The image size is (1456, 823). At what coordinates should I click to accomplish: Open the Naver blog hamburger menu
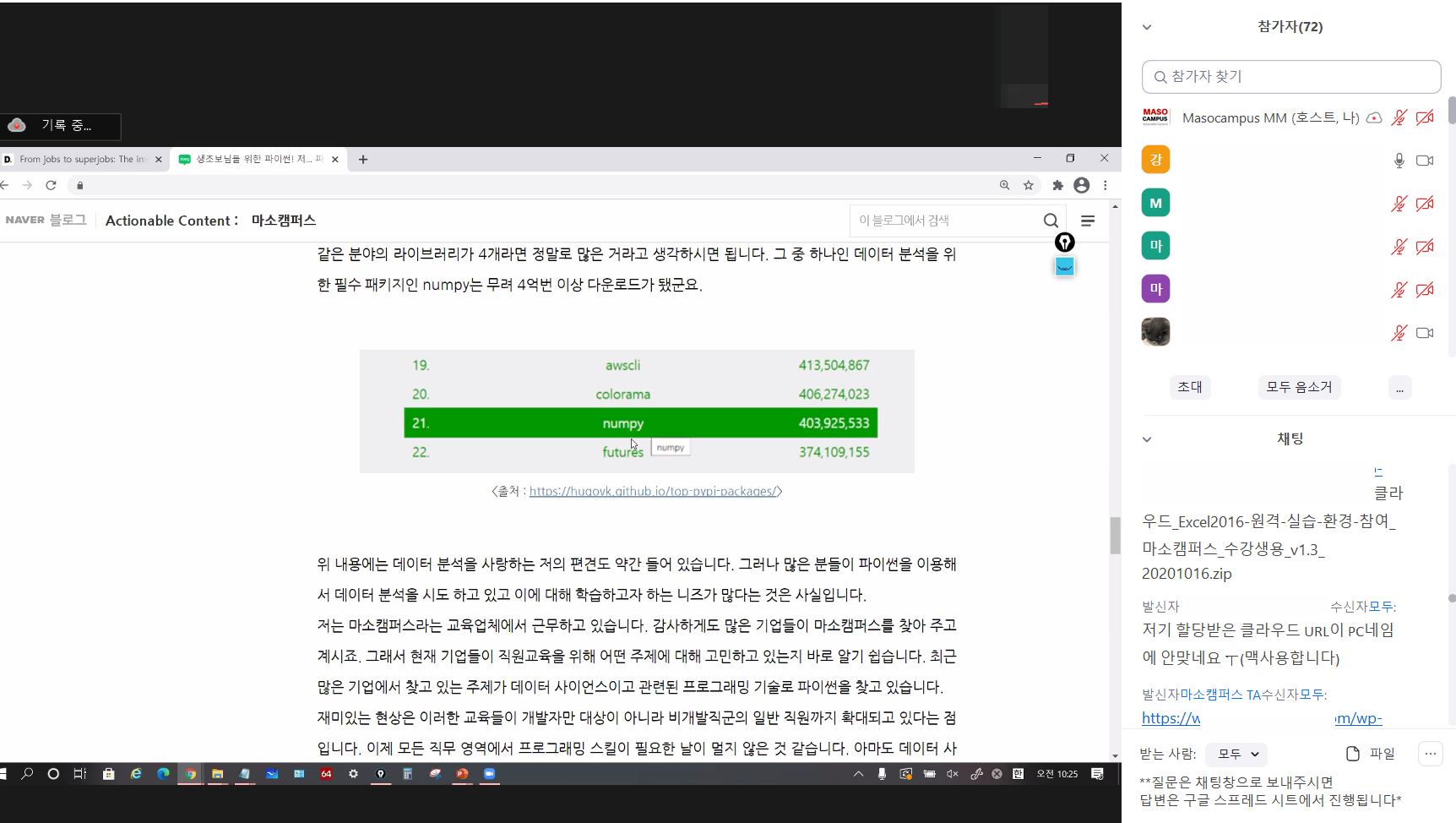[x=1088, y=221]
